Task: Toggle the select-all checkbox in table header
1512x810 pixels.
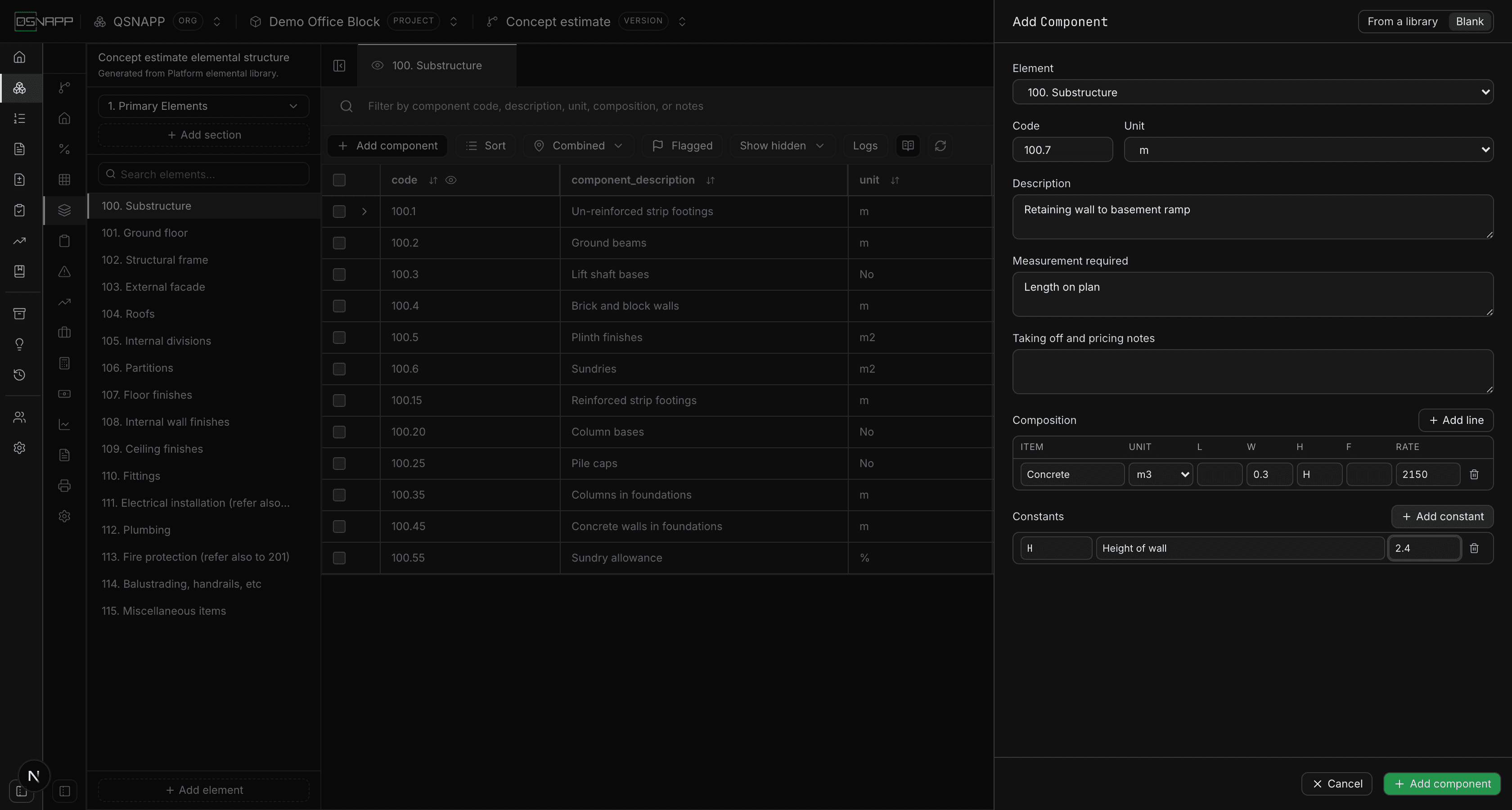Action: pyautogui.click(x=339, y=180)
